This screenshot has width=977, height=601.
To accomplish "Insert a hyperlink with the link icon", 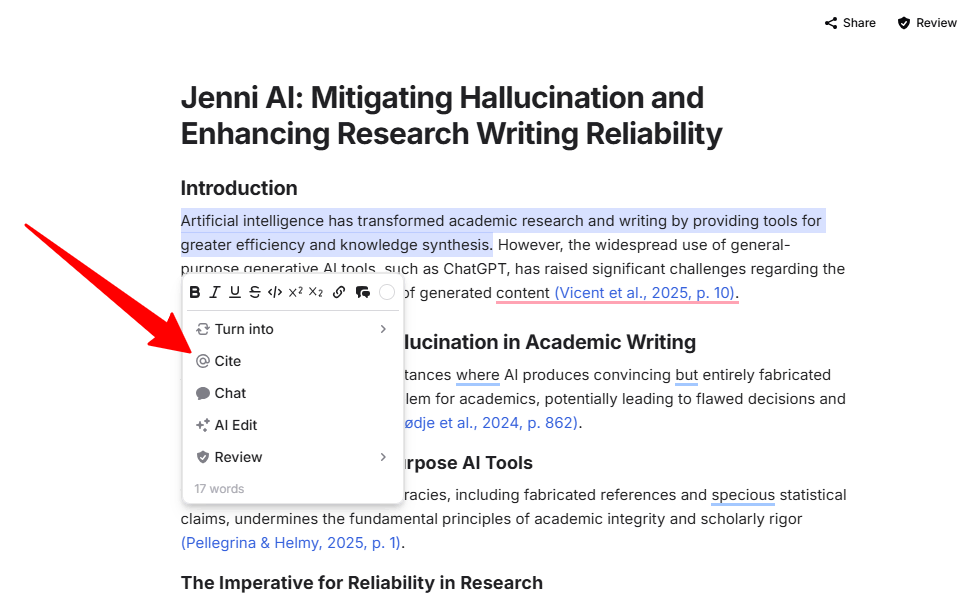I will point(338,291).
